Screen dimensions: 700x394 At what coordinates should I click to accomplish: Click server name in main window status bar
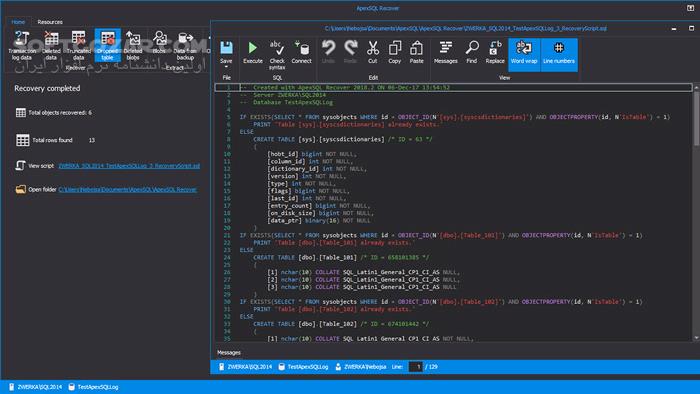pyautogui.click(x=35, y=387)
